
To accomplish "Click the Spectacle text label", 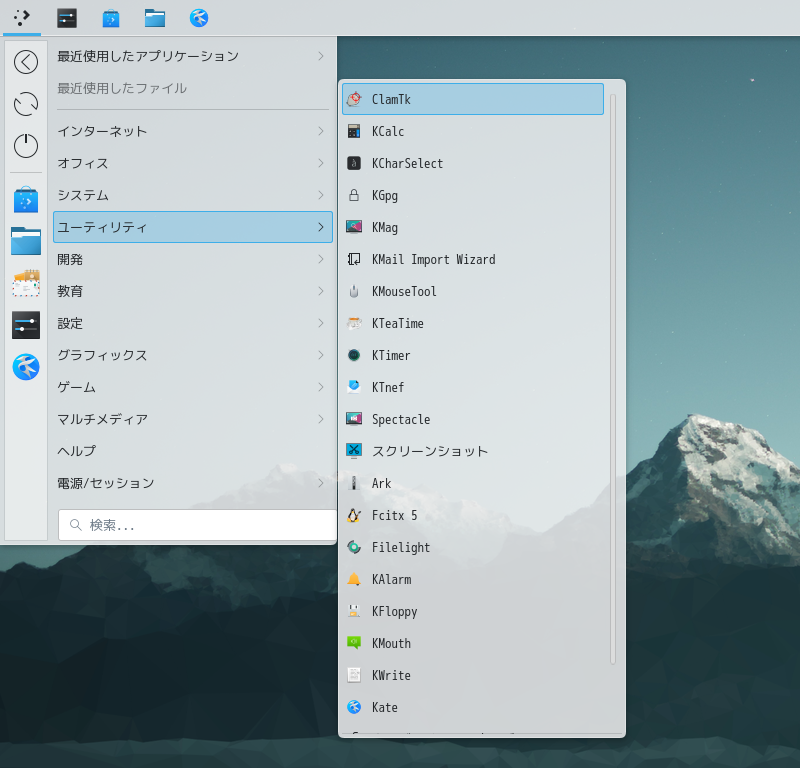I will tap(401, 419).
